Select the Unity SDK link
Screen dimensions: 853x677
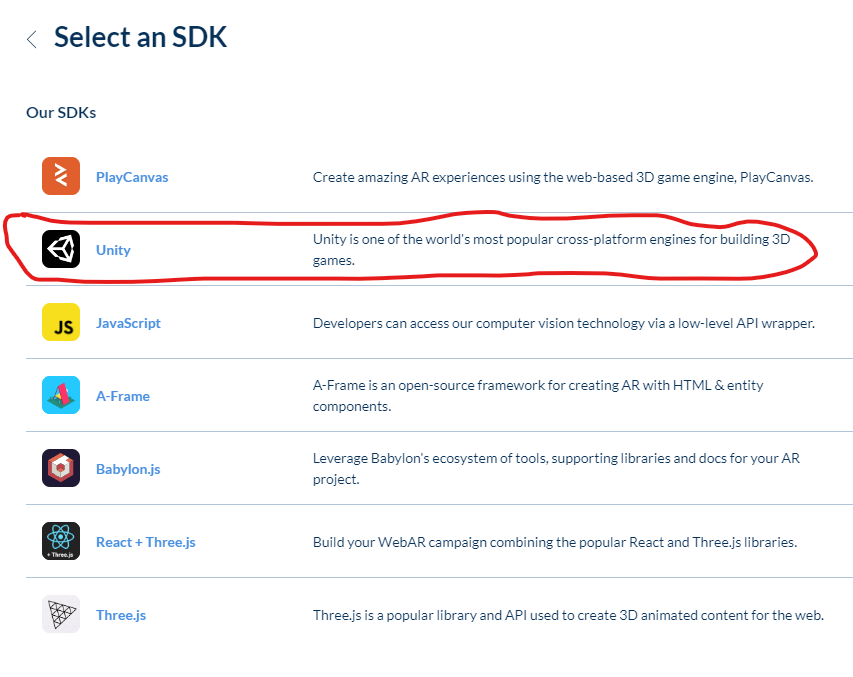point(113,250)
